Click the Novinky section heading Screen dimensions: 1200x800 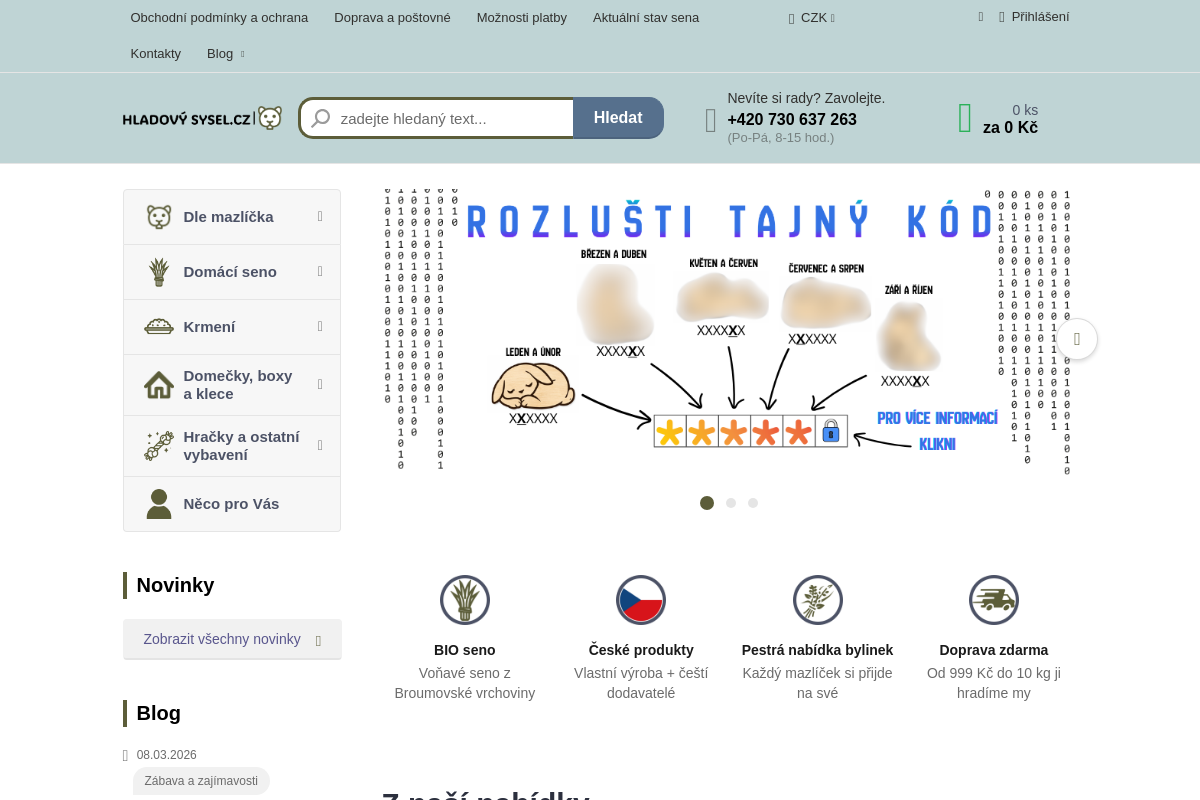coord(175,585)
